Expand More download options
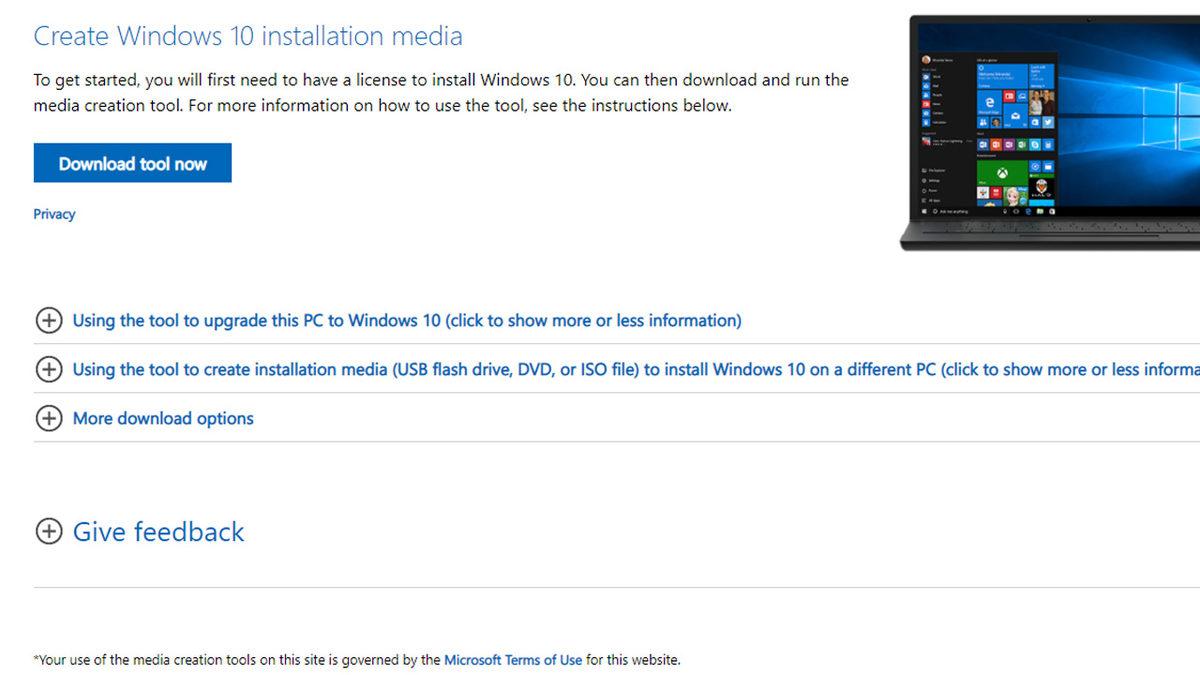Viewport: 1200px width, 675px height. pos(162,418)
